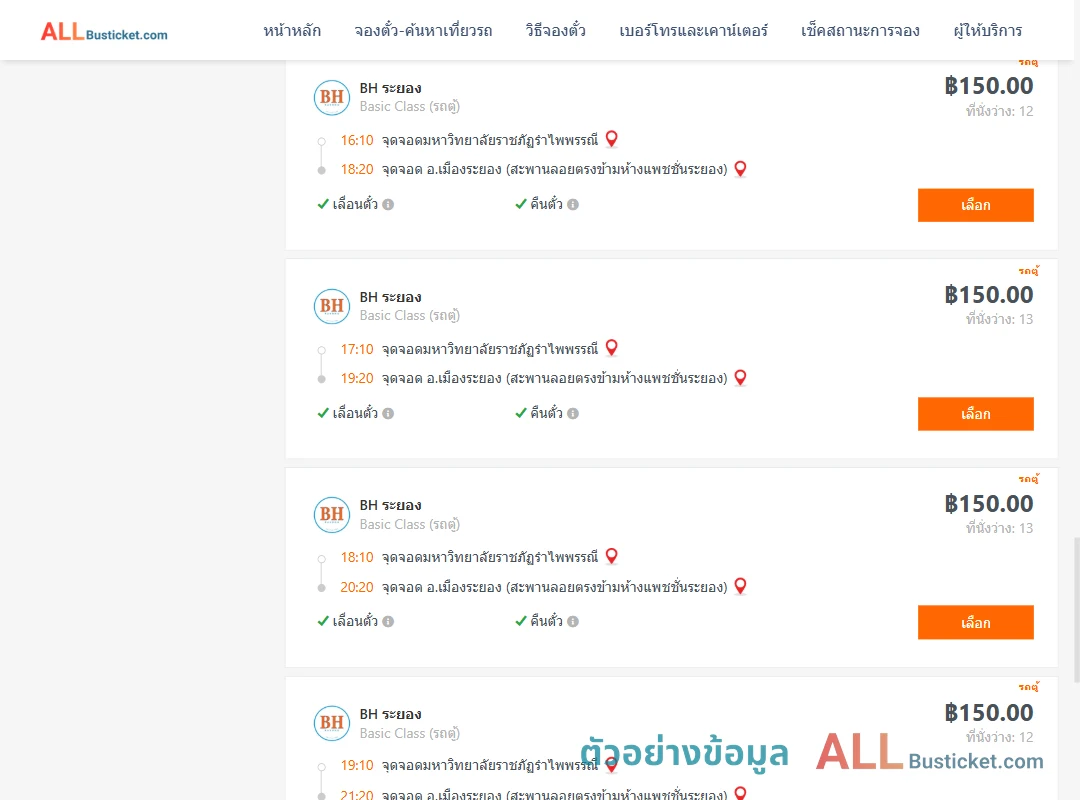The height and width of the screenshot is (800, 1080).
Task: Show เลื่อนตั๋ว info icon on 16:10 trip
Action: tap(388, 205)
